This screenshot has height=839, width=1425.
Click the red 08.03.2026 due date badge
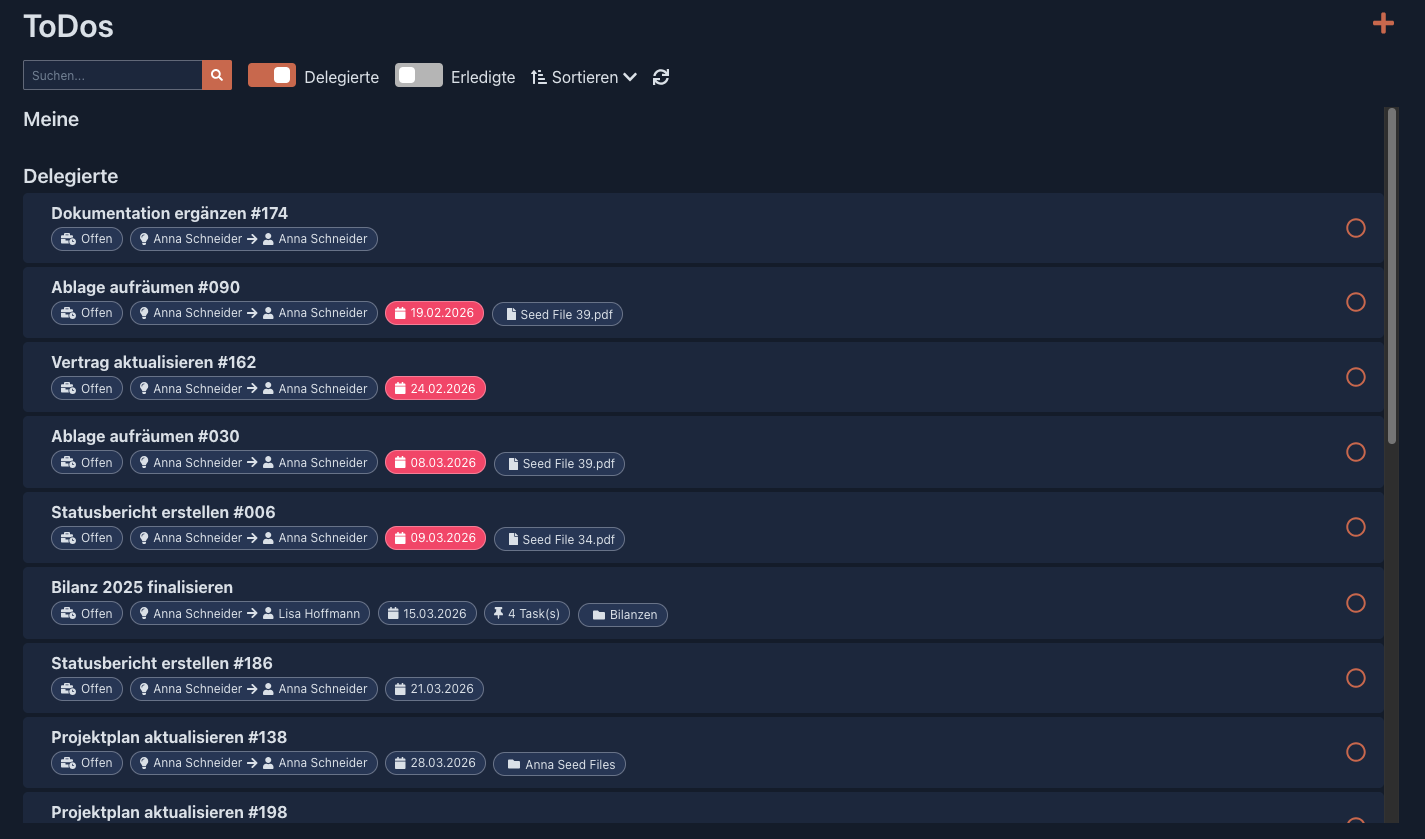pyautogui.click(x=435, y=462)
